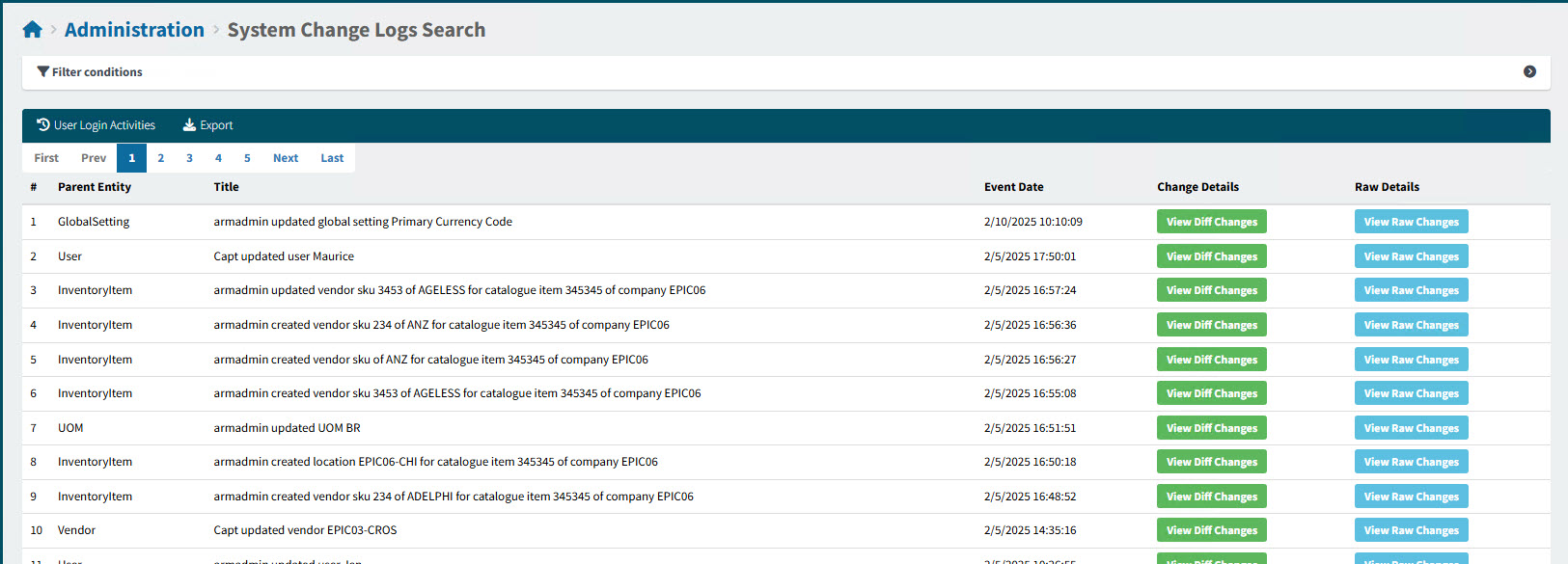Go to page 2 of results

(x=160, y=158)
